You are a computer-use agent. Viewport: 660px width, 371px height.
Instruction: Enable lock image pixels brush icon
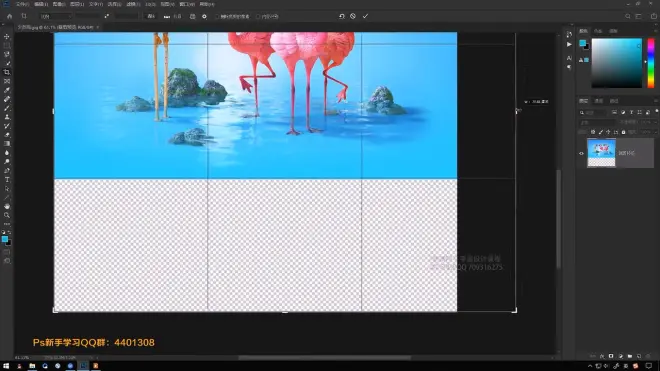[x=601, y=132]
